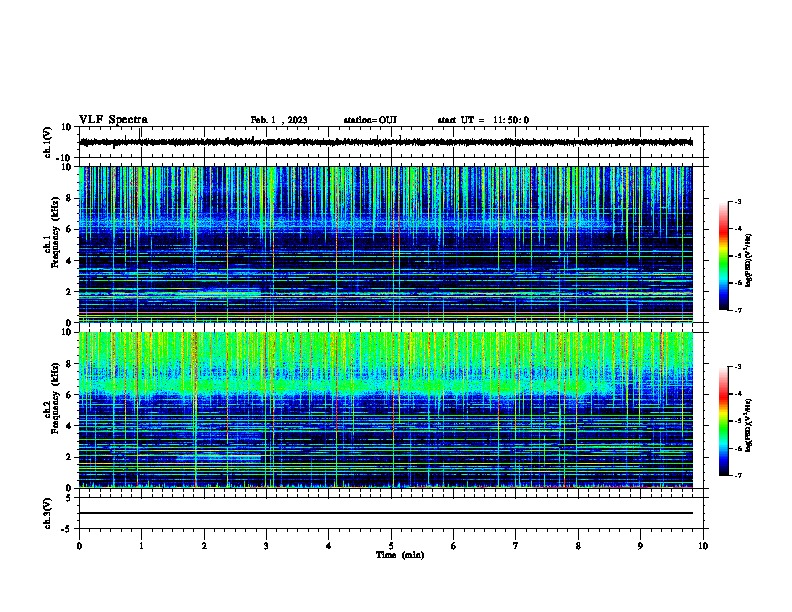Click the ch.1 voltage waveform trace
The width and height of the screenshot is (792, 612).
[386, 142]
